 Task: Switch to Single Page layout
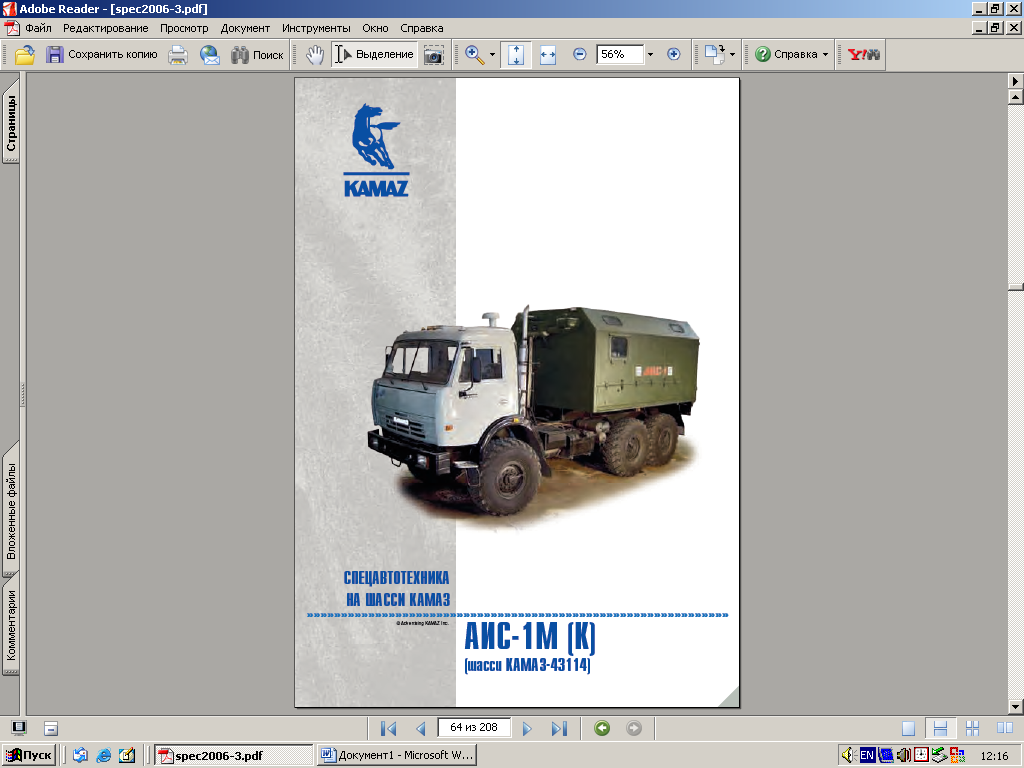[x=908, y=728]
